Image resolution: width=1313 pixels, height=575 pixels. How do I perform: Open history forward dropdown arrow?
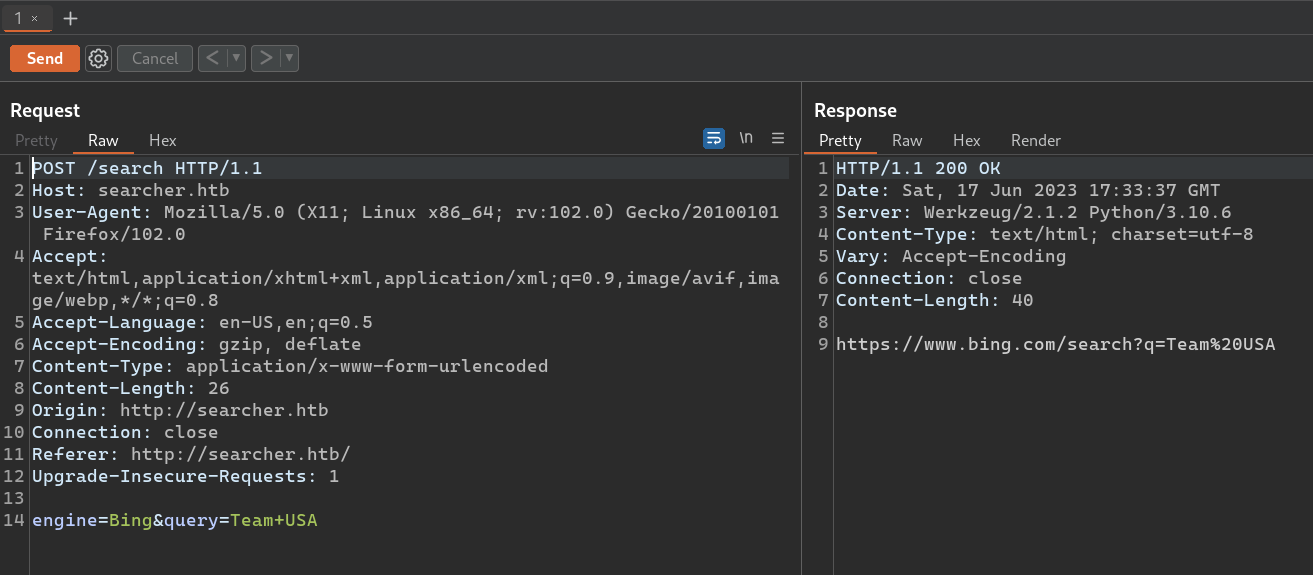point(290,58)
